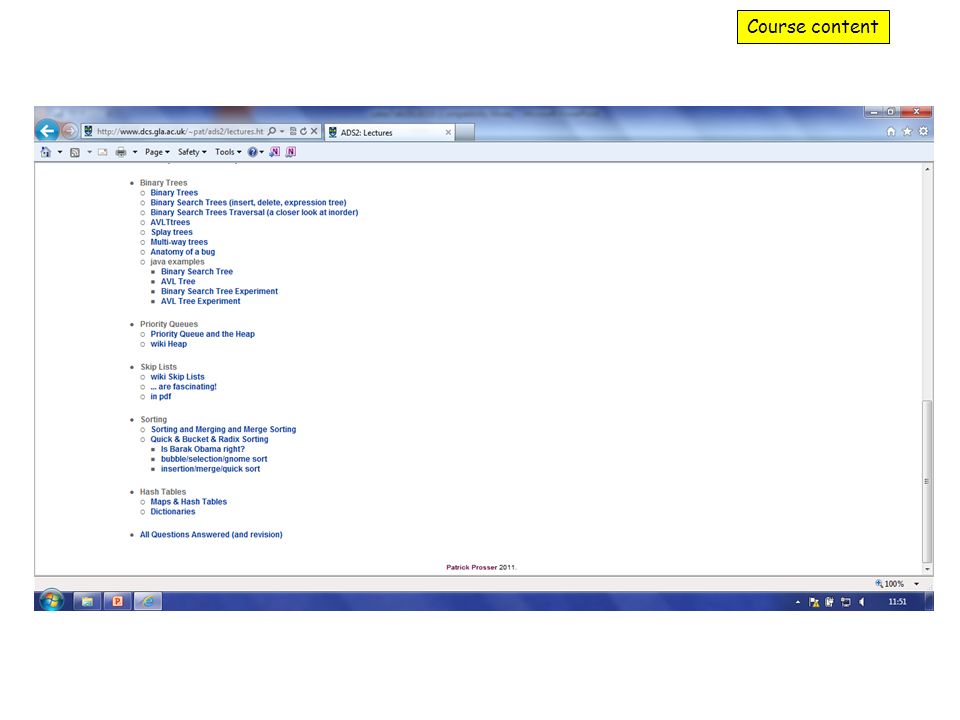
Task: Open the AVLTtrees link
Action: [x=170, y=222]
